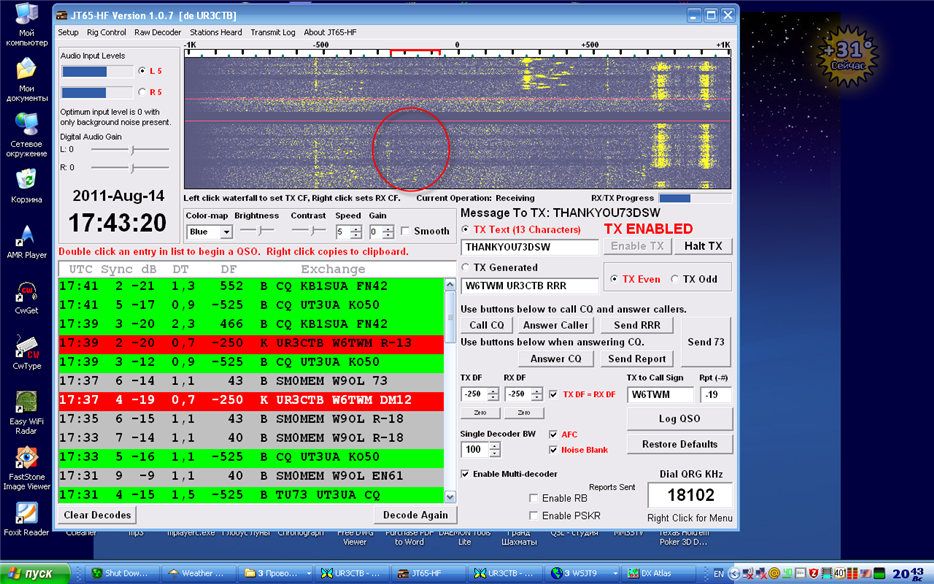
Task: Select the TX Odd radio button
Action: pos(676,280)
